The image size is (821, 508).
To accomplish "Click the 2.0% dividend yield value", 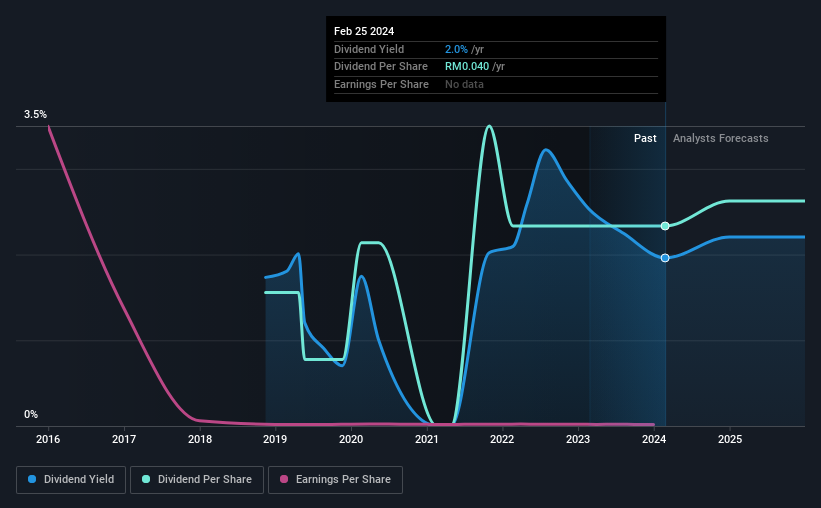I will pyautogui.click(x=456, y=49).
